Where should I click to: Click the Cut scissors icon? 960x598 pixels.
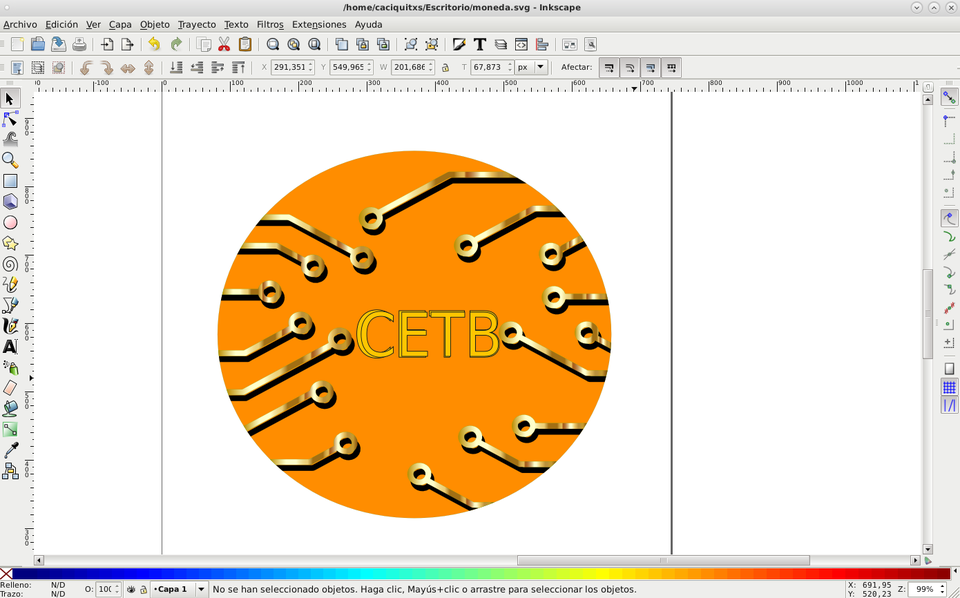pyautogui.click(x=224, y=44)
